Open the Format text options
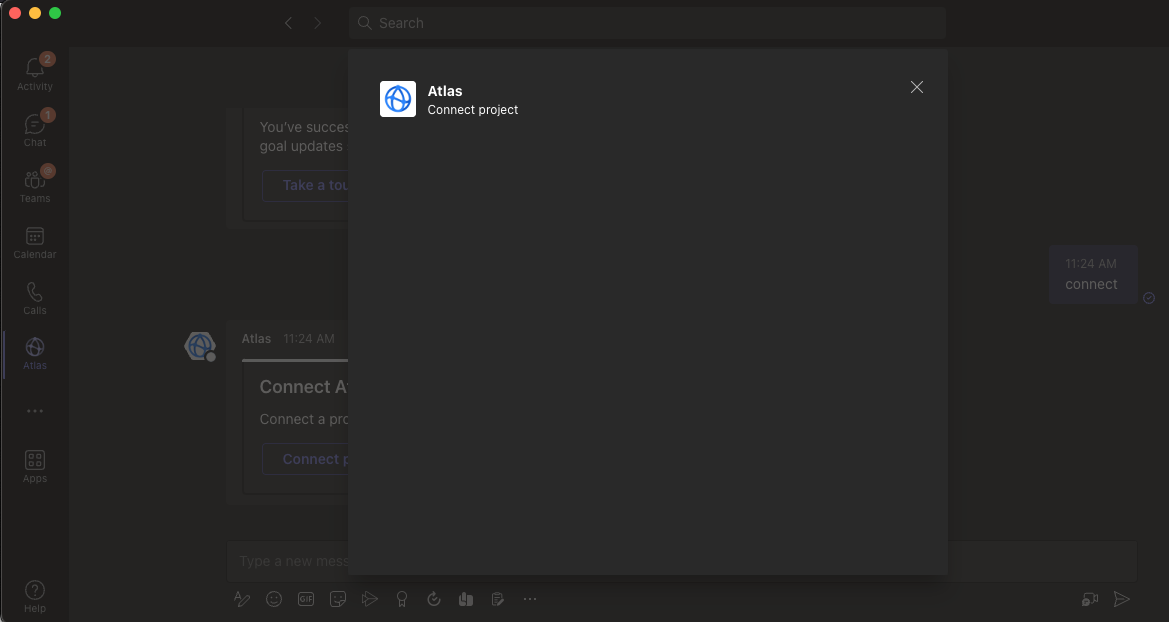The image size is (1169, 622). [x=242, y=599]
